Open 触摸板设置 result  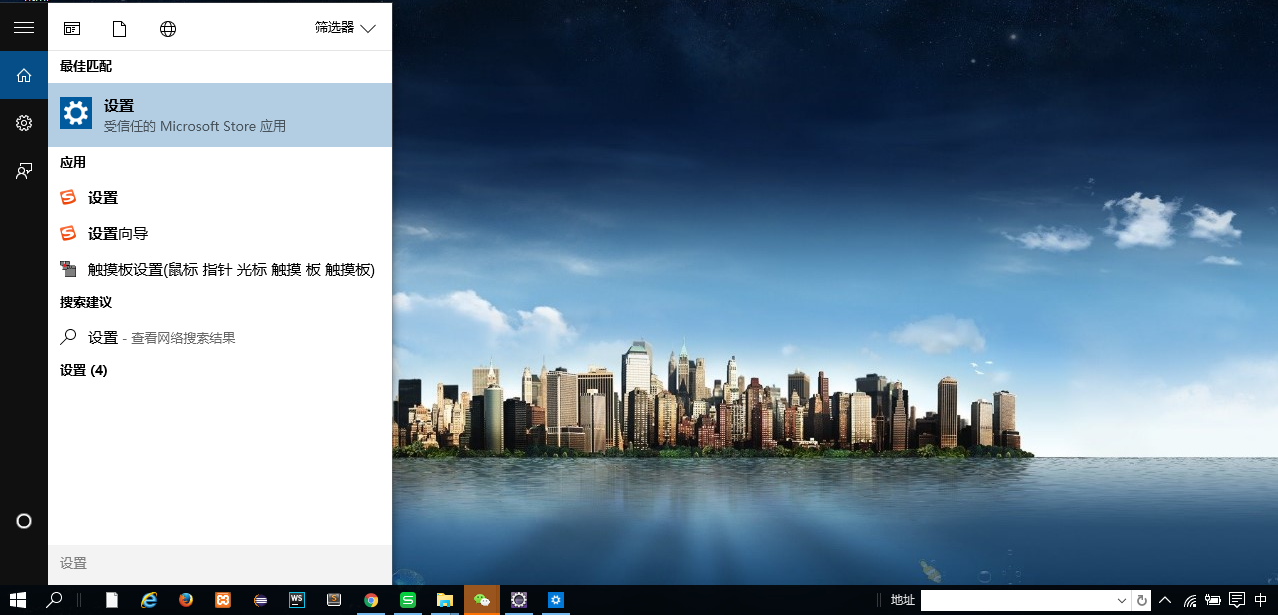click(220, 270)
